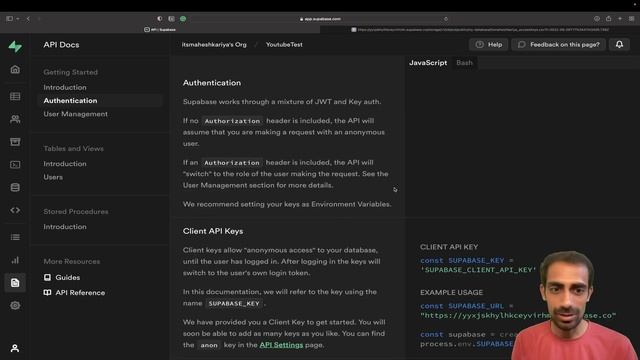640x360 pixels.
Task: Click the CLIENT API KEY label
Action: (x=449, y=247)
